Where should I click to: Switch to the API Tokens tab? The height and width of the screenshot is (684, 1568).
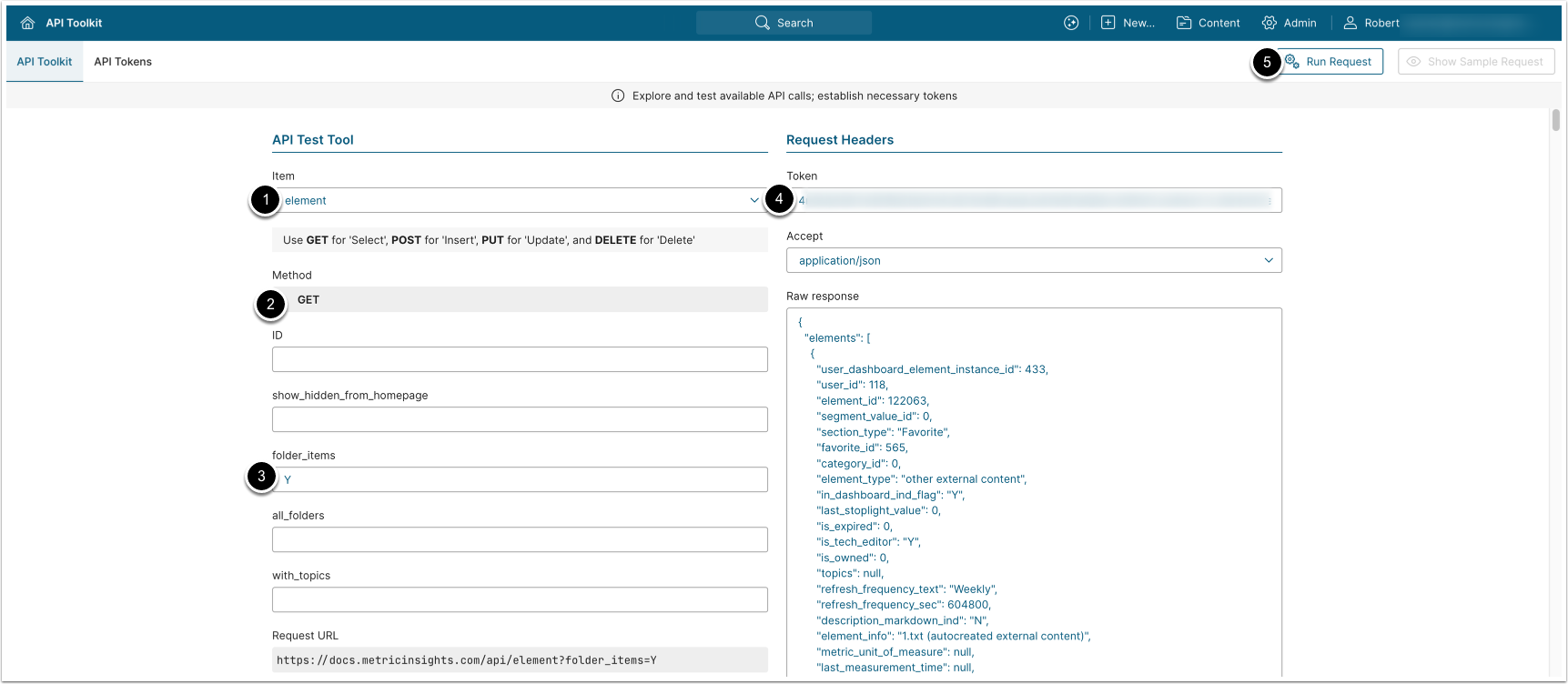[x=123, y=62]
